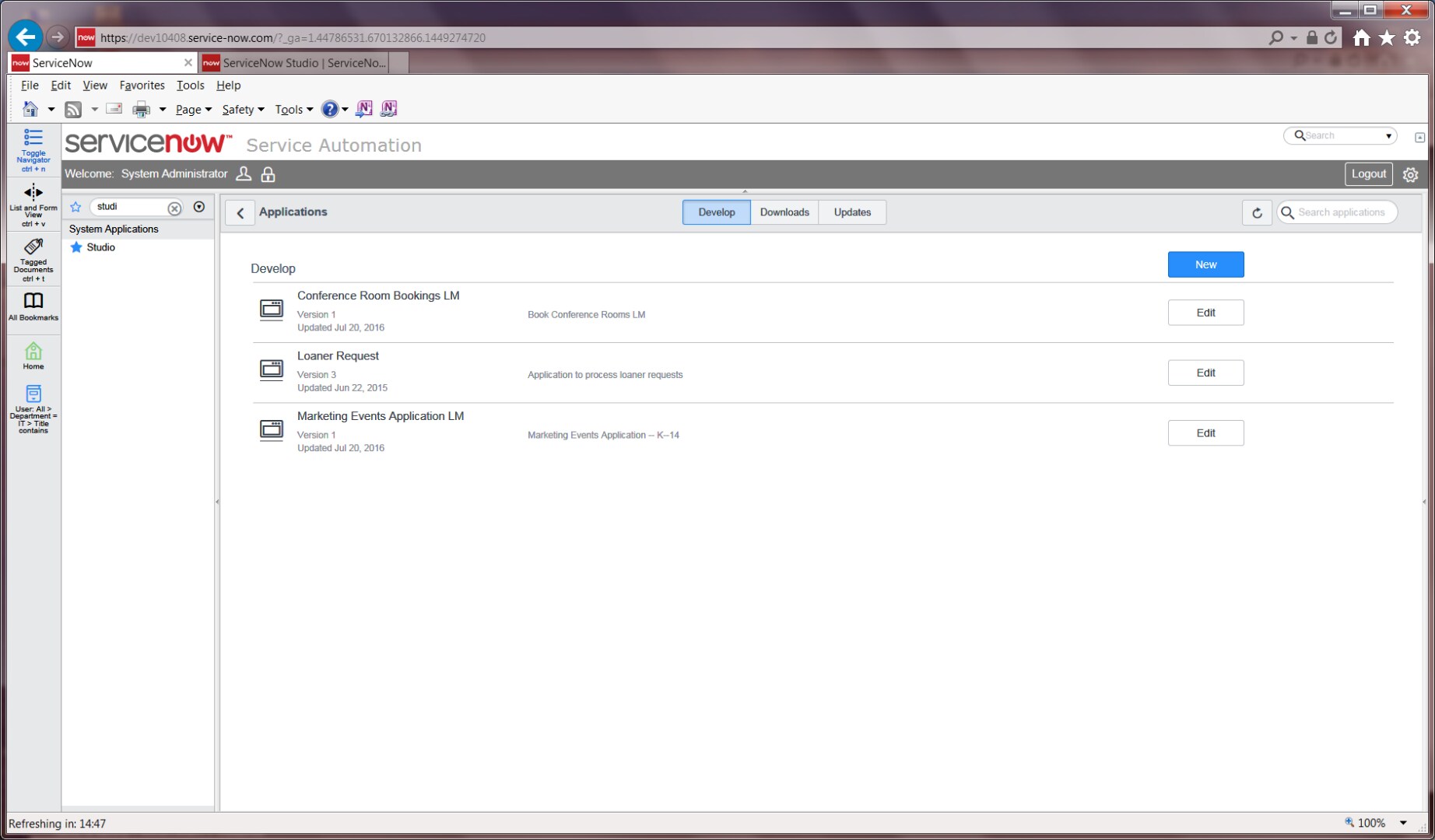Image resolution: width=1435 pixels, height=840 pixels.
Task: Click the circular icon right of the navigator filter
Action: (199, 207)
